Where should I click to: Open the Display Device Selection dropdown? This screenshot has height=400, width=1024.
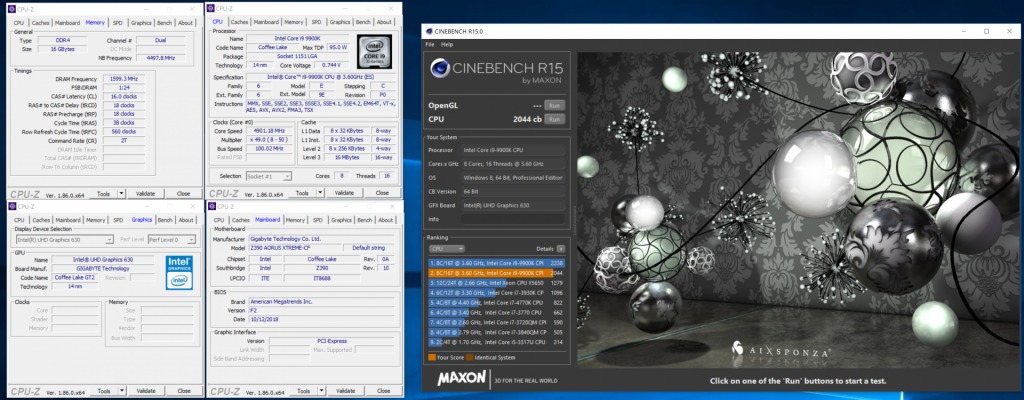tap(65, 240)
